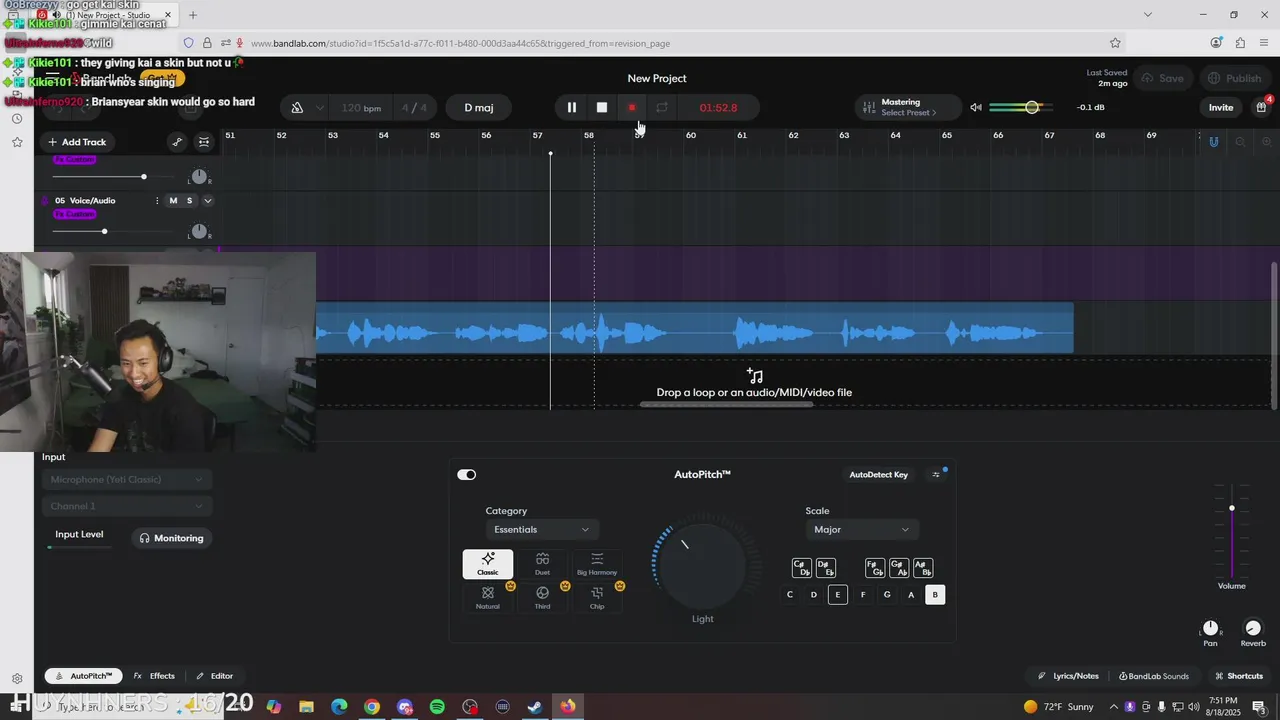Select the C# / Db key
This screenshot has width=1280, height=720.
pos(801,568)
